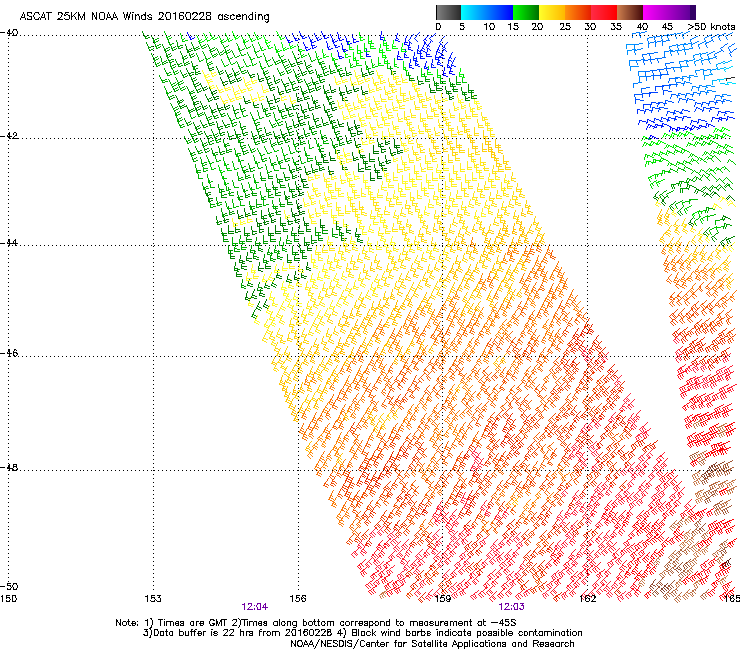Click the latitude label '-46'
Image resolution: width=740 pixels, height=650 pixels.
pyautogui.click(x=9, y=353)
